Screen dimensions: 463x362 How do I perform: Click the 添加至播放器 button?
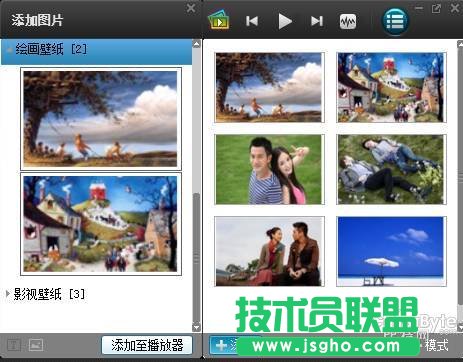coord(147,345)
